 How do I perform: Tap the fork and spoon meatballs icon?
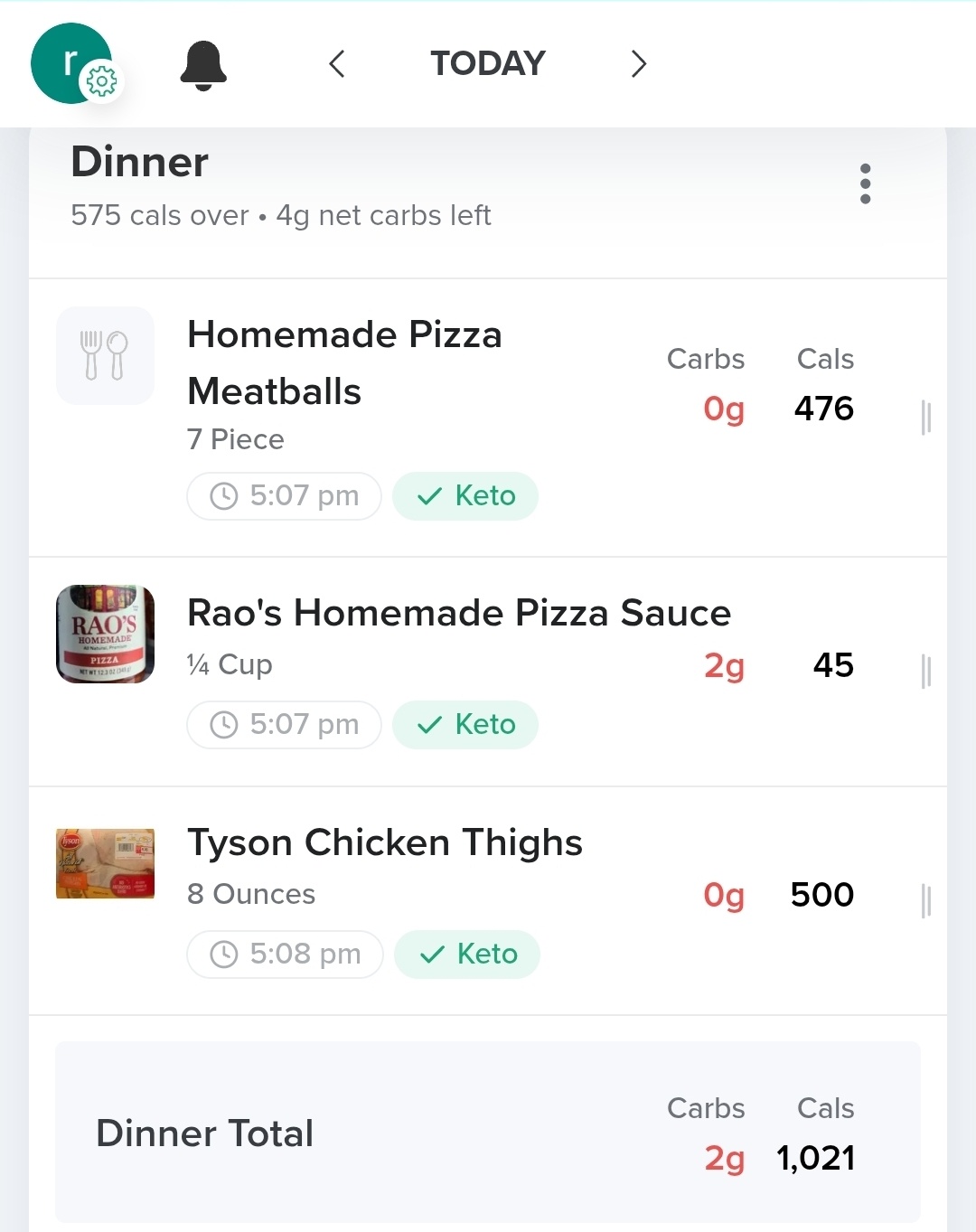(x=105, y=355)
